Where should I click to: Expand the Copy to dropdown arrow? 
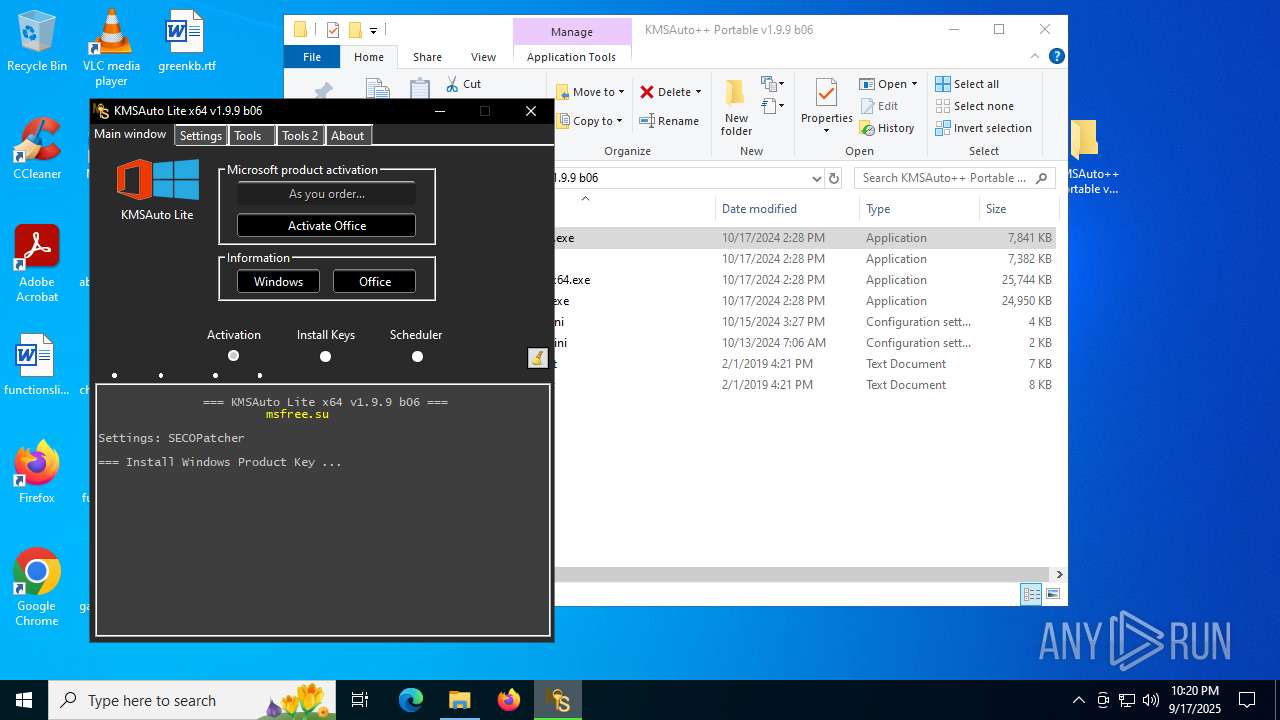point(620,121)
